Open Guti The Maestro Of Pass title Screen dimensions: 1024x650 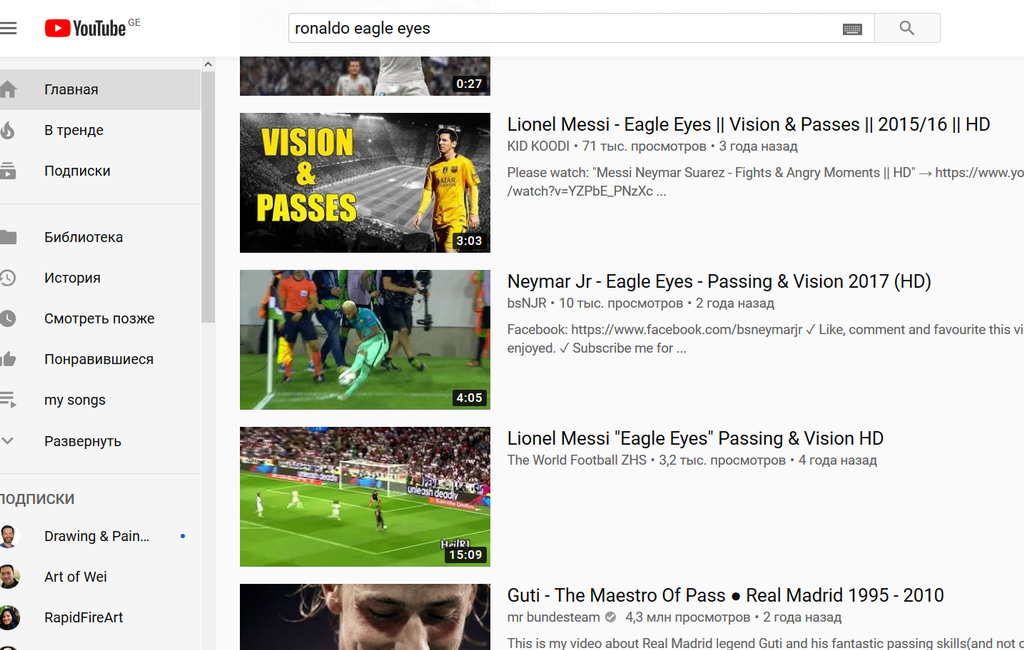[726, 595]
